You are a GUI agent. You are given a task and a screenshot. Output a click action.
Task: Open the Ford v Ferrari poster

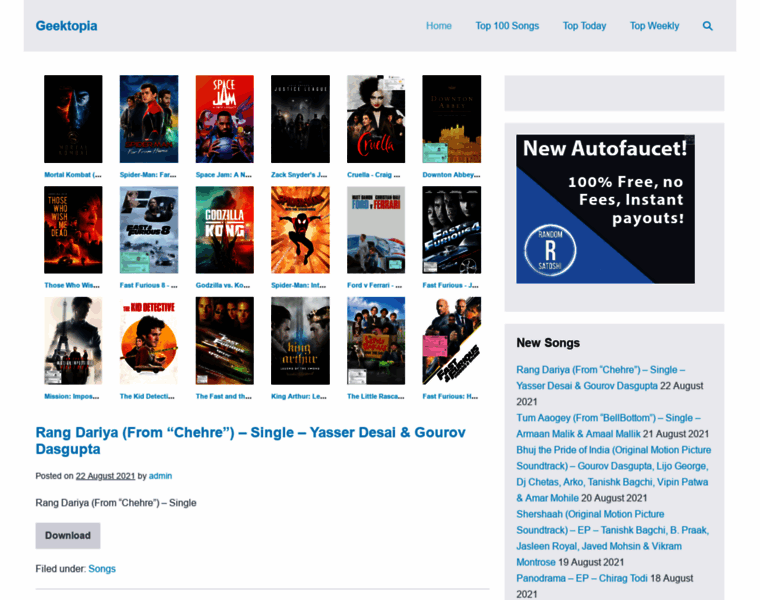pos(376,230)
